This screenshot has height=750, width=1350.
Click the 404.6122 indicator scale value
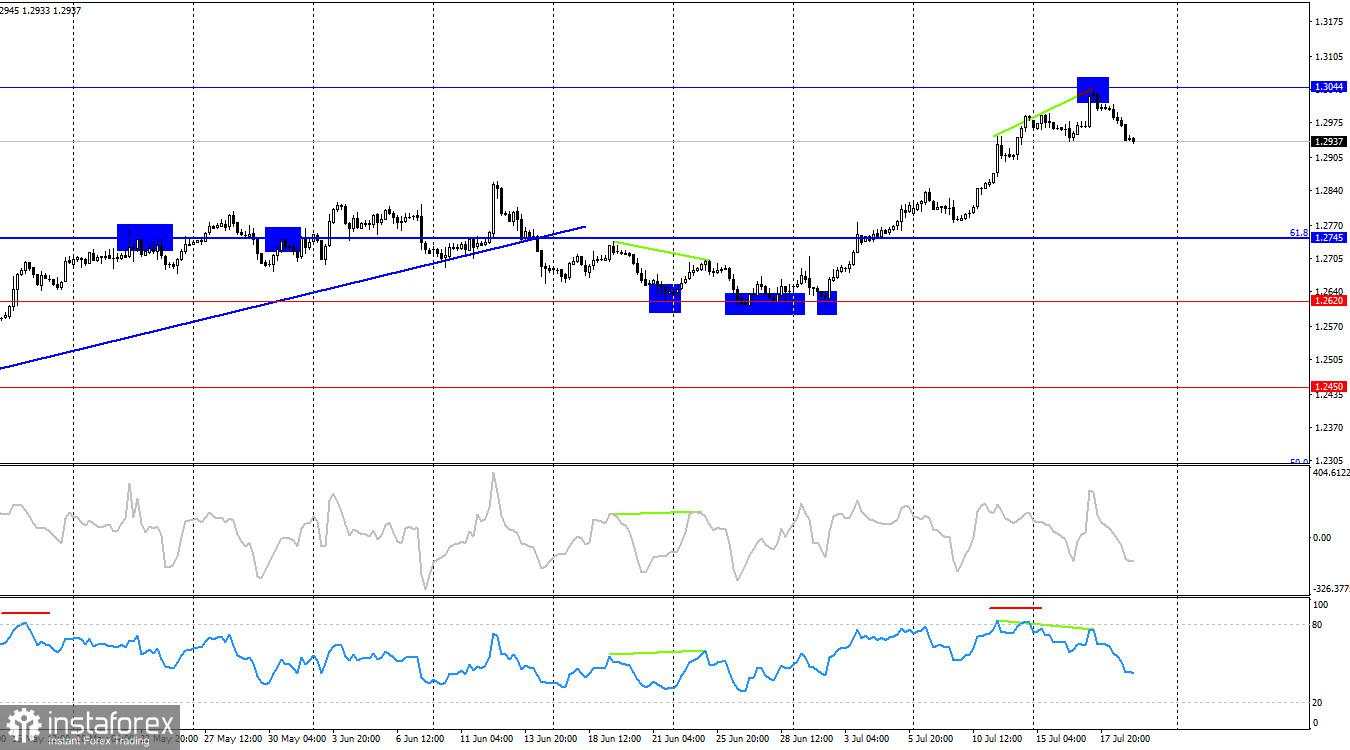click(x=1331, y=472)
